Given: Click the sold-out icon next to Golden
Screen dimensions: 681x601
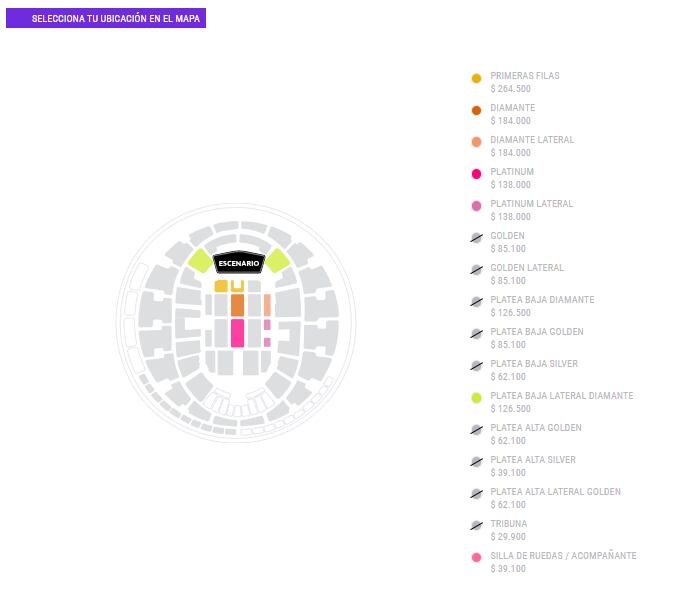Looking at the screenshot, I should (477, 238).
